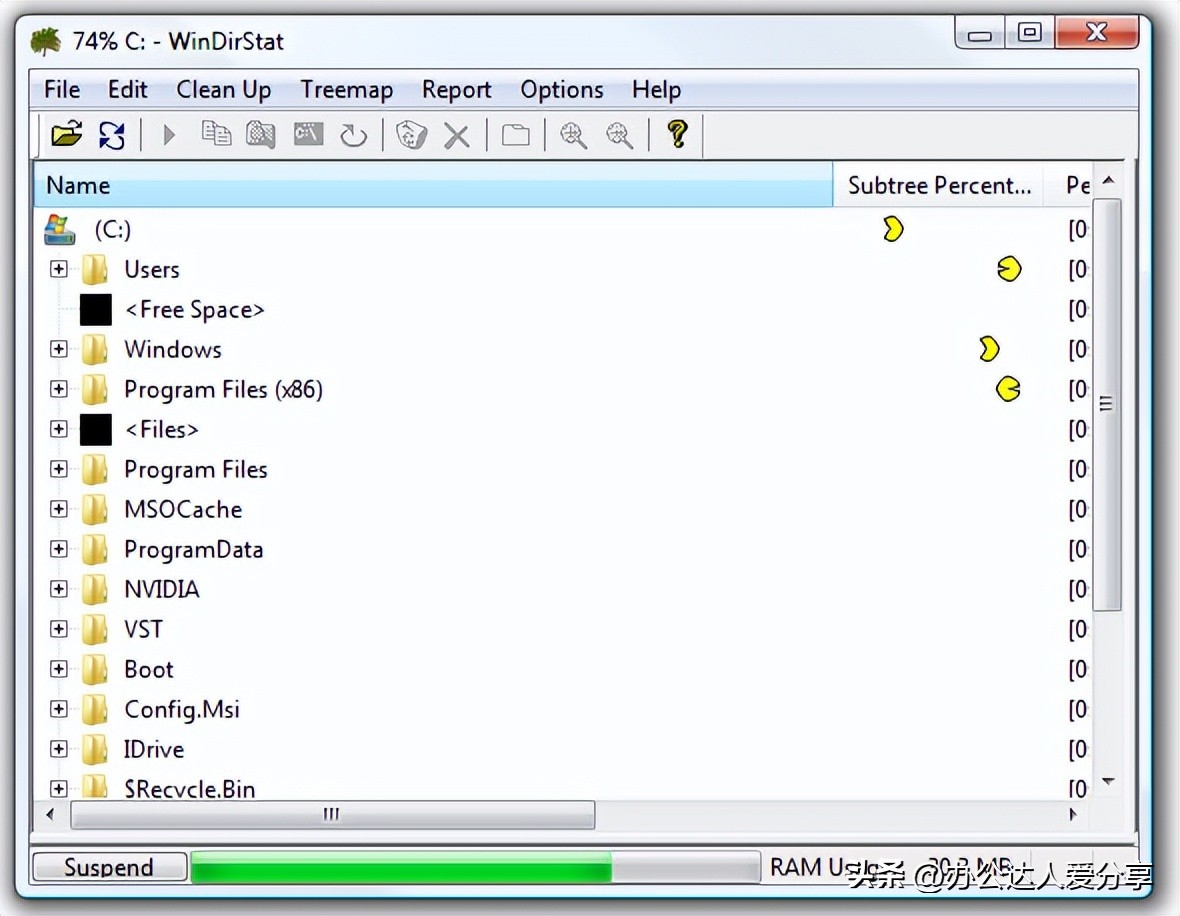Sort by the Subtree Percentage column header
1180x916 pixels.
point(938,185)
